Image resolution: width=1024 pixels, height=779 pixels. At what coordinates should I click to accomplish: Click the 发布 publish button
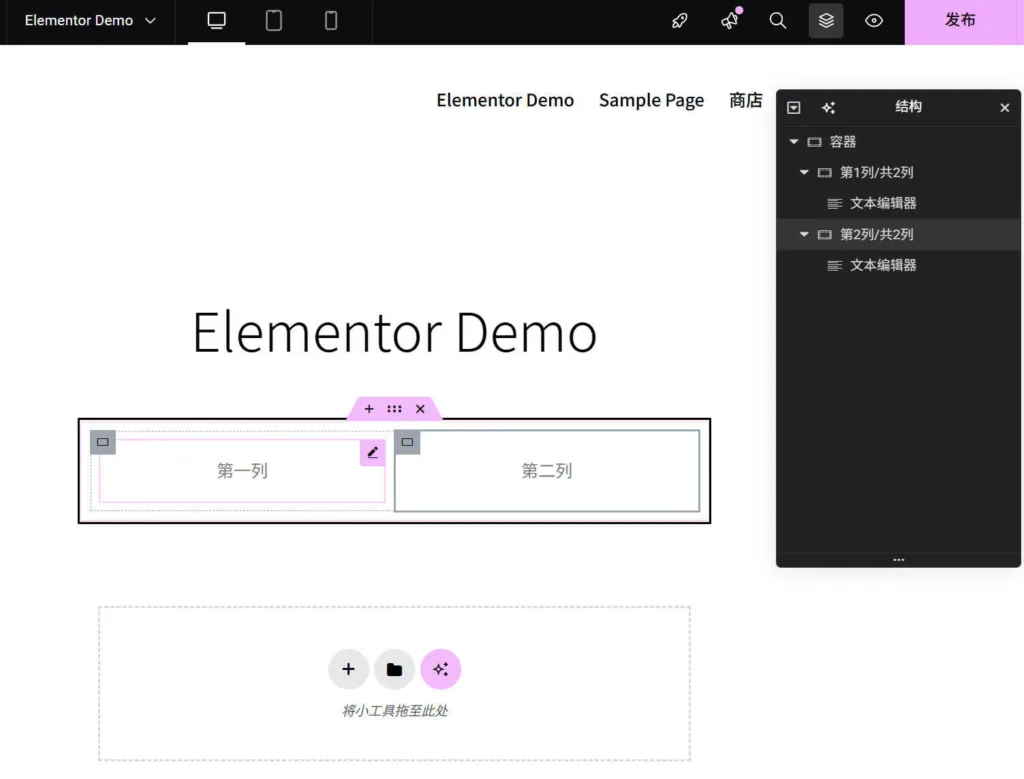pos(961,21)
